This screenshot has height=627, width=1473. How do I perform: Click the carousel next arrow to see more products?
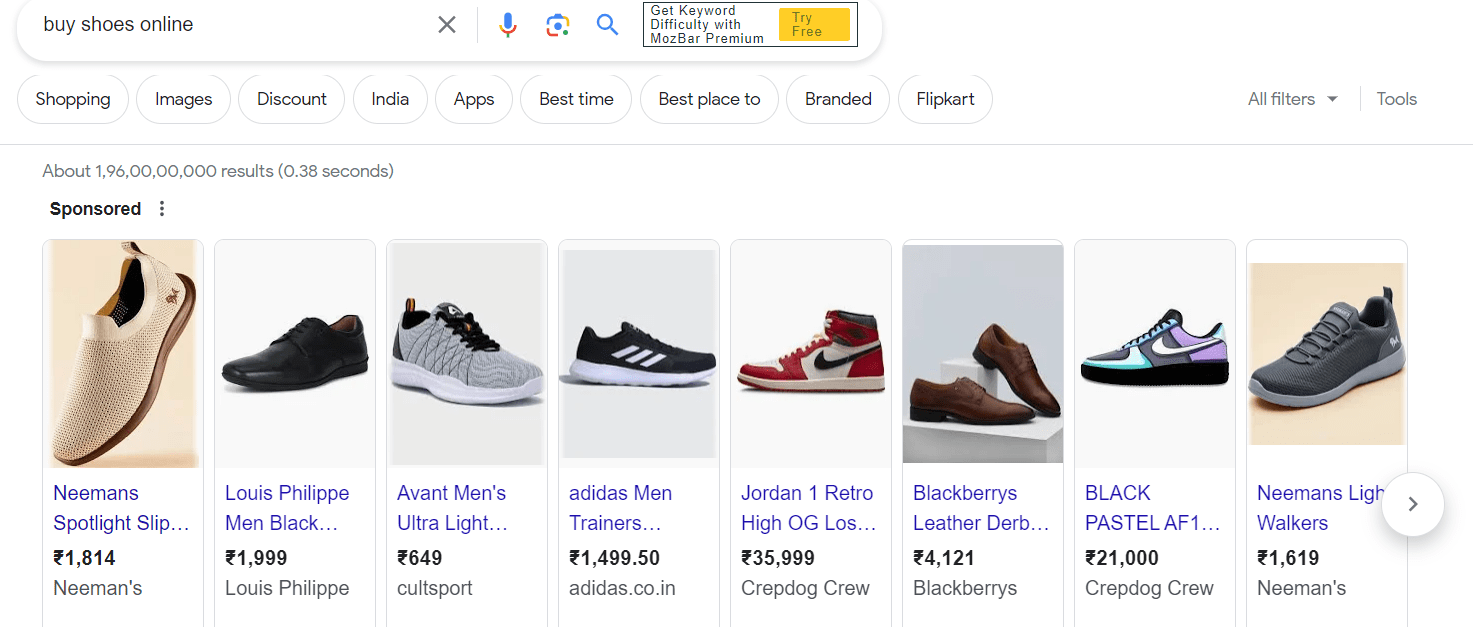point(1412,505)
